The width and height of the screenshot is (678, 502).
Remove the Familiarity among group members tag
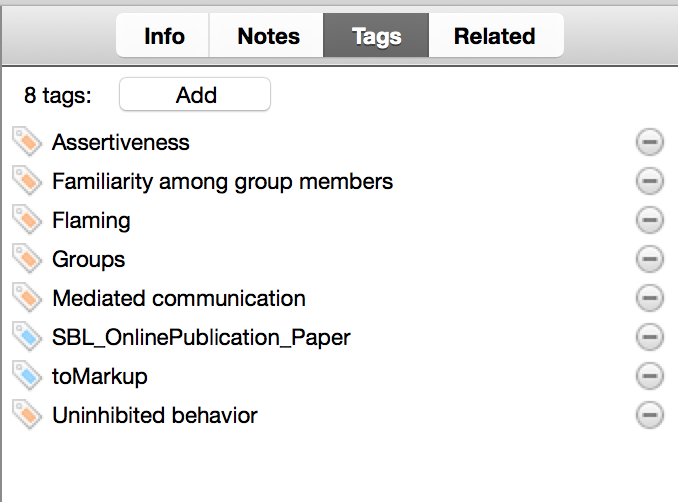tap(649, 182)
